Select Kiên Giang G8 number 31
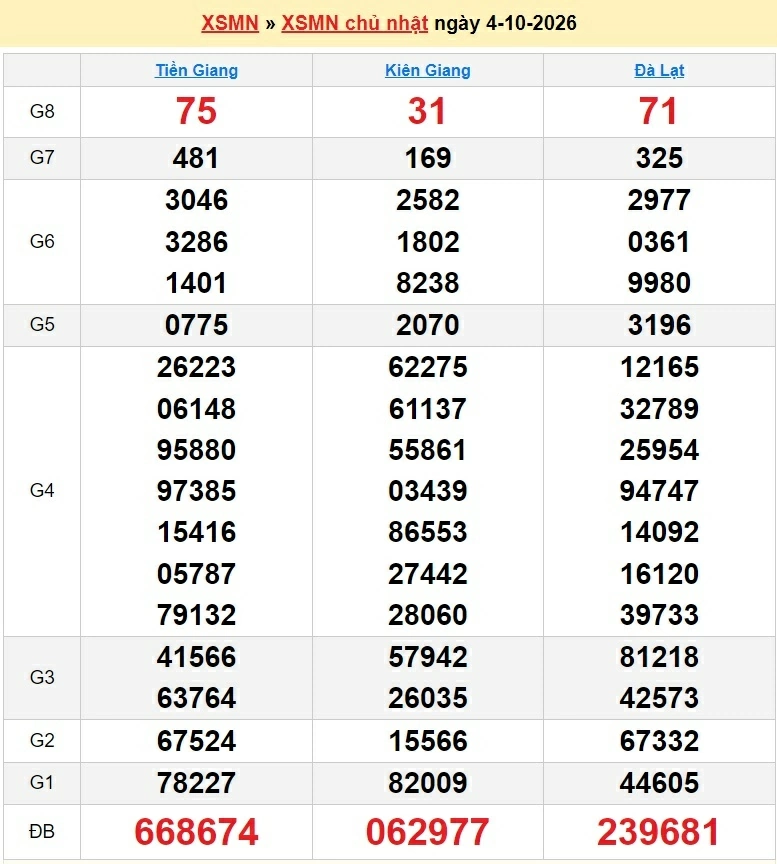The image size is (777, 864). (427, 111)
